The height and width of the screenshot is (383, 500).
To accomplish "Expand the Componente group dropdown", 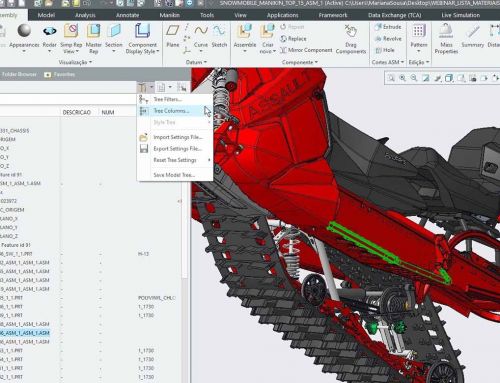I will [x=300, y=62].
